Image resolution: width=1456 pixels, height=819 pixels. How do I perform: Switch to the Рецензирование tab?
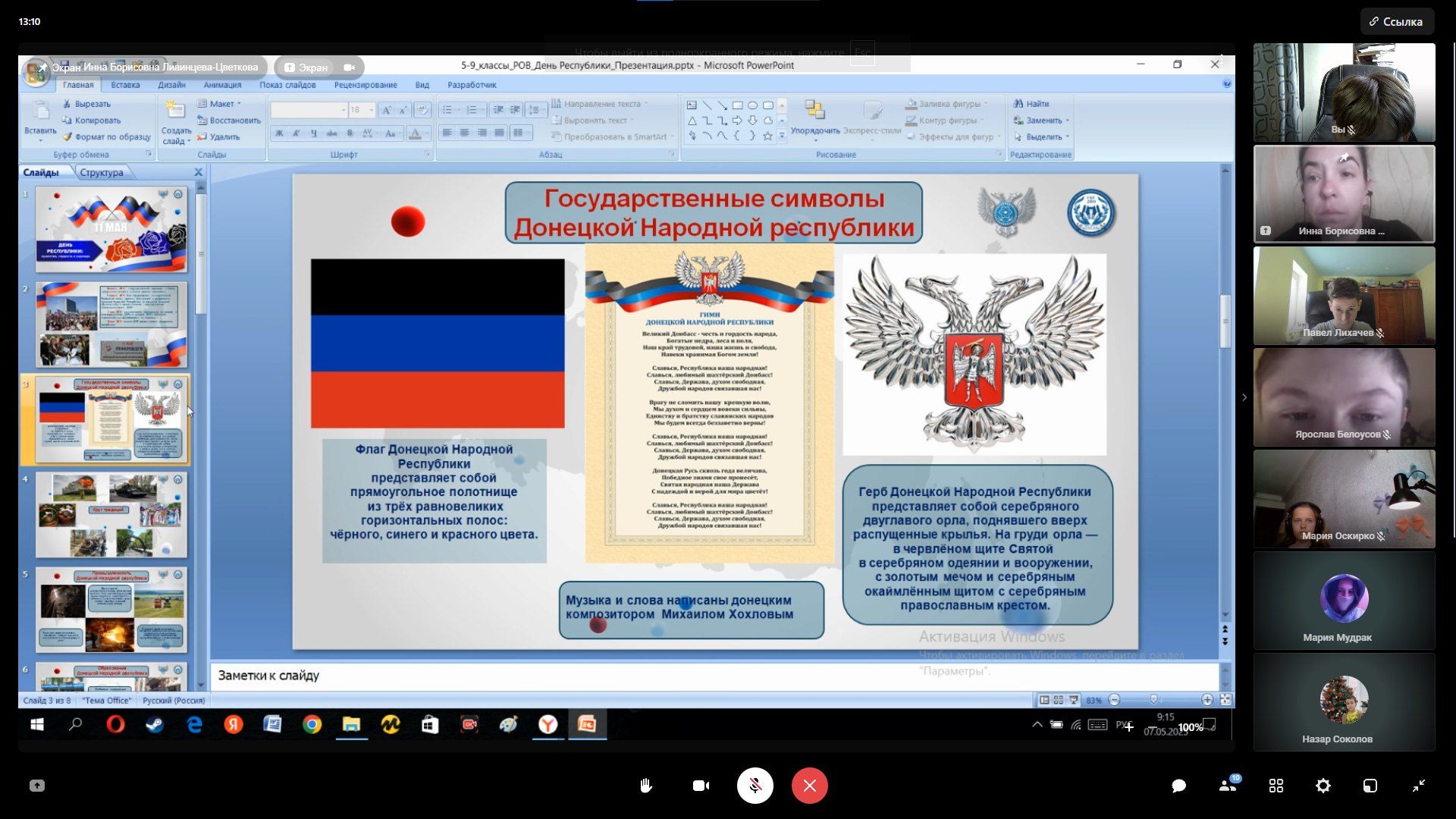coord(366,85)
